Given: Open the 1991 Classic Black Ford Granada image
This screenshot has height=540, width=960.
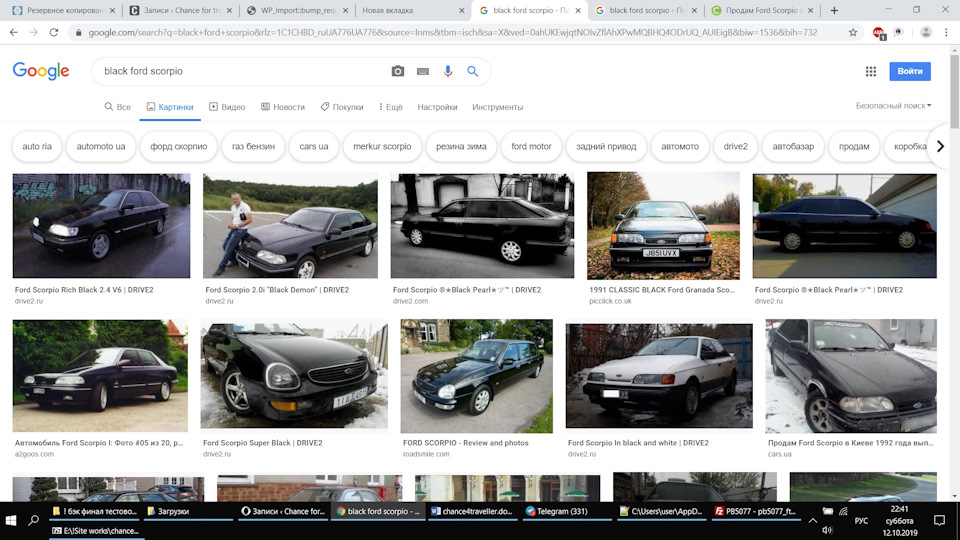Looking at the screenshot, I should tap(663, 225).
